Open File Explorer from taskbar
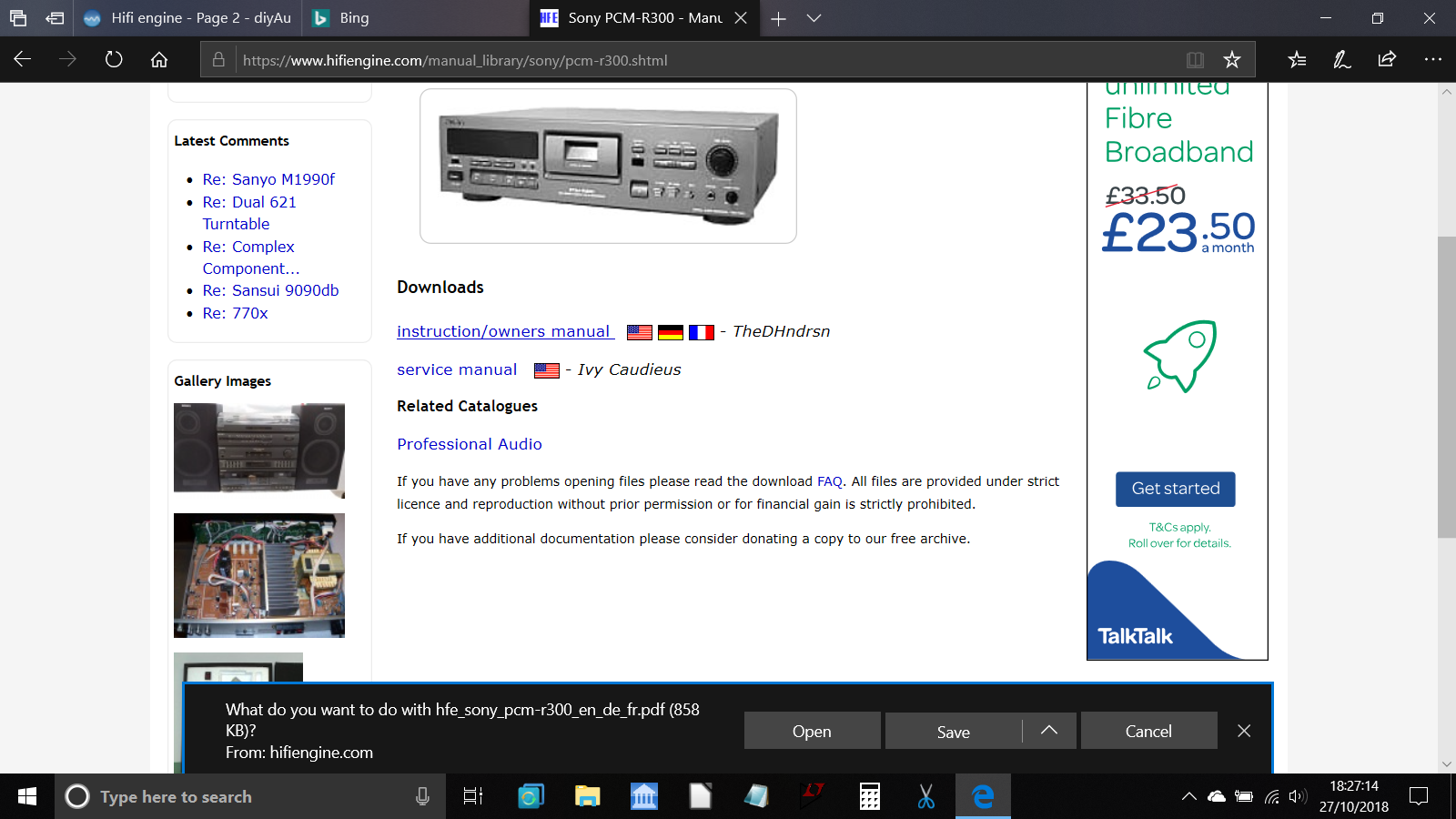The height and width of the screenshot is (819, 1456). coord(587,796)
